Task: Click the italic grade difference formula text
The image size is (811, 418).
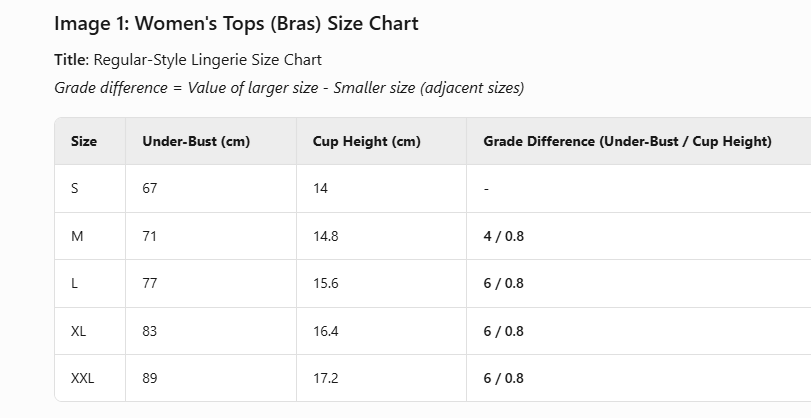Action: (289, 88)
